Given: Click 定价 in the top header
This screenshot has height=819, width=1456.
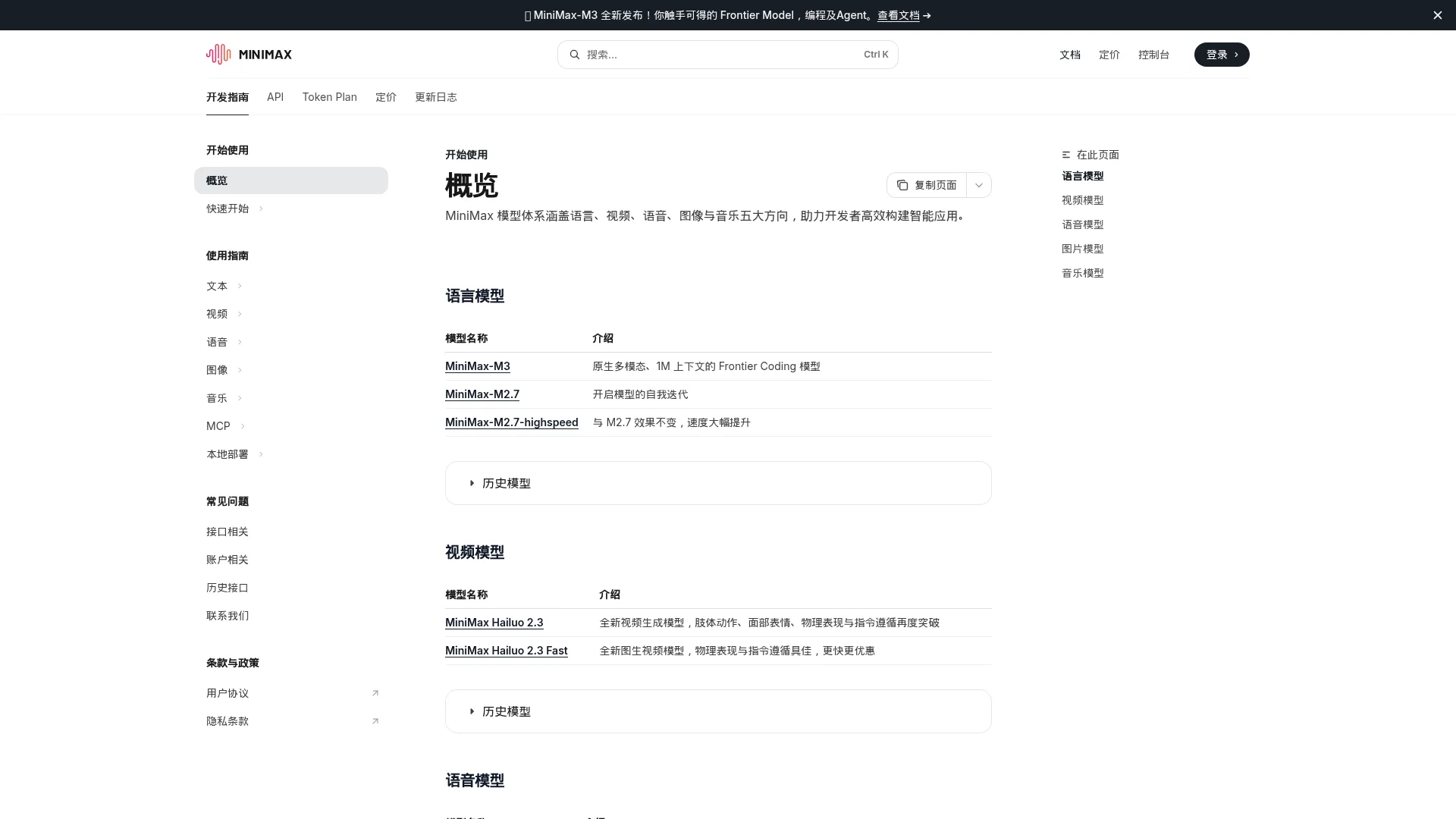Looking at the screenshot, I should click(1109, 55).
